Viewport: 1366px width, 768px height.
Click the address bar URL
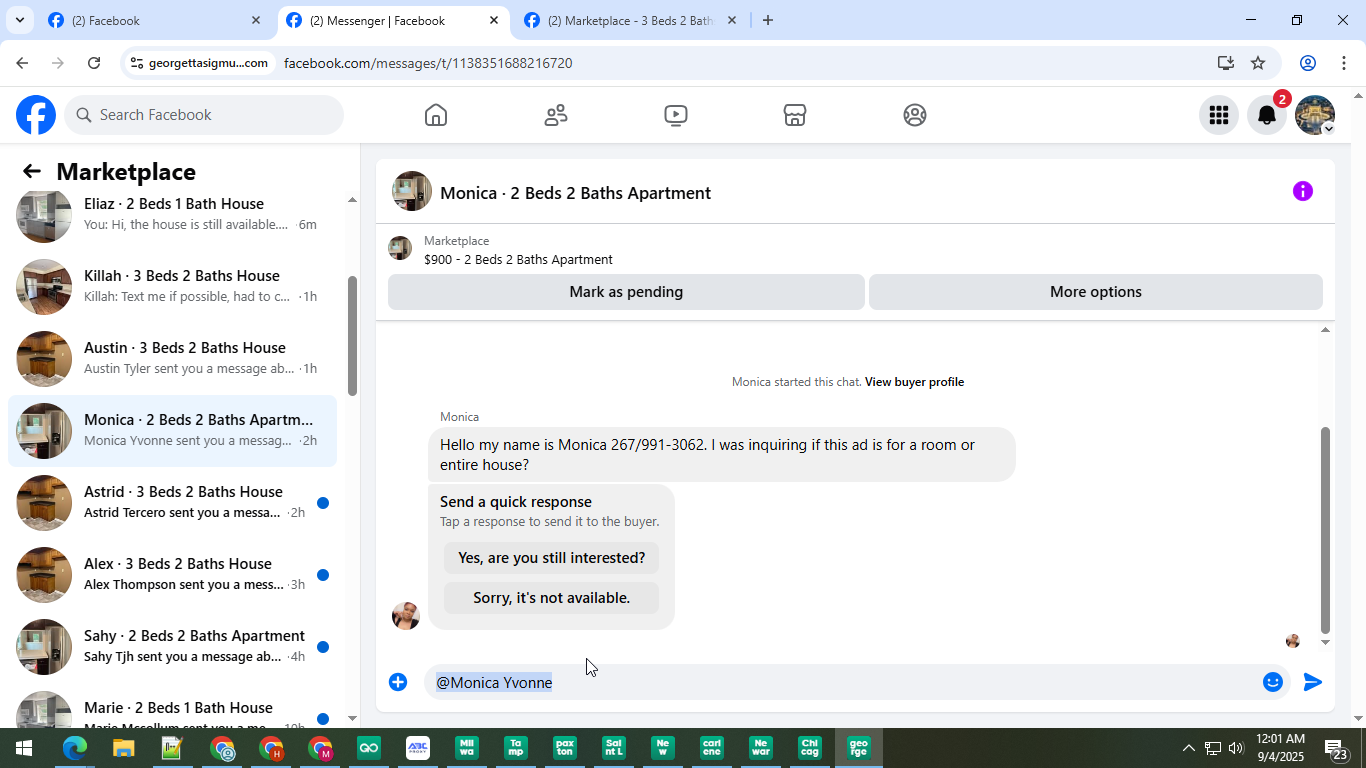[428, 63]
